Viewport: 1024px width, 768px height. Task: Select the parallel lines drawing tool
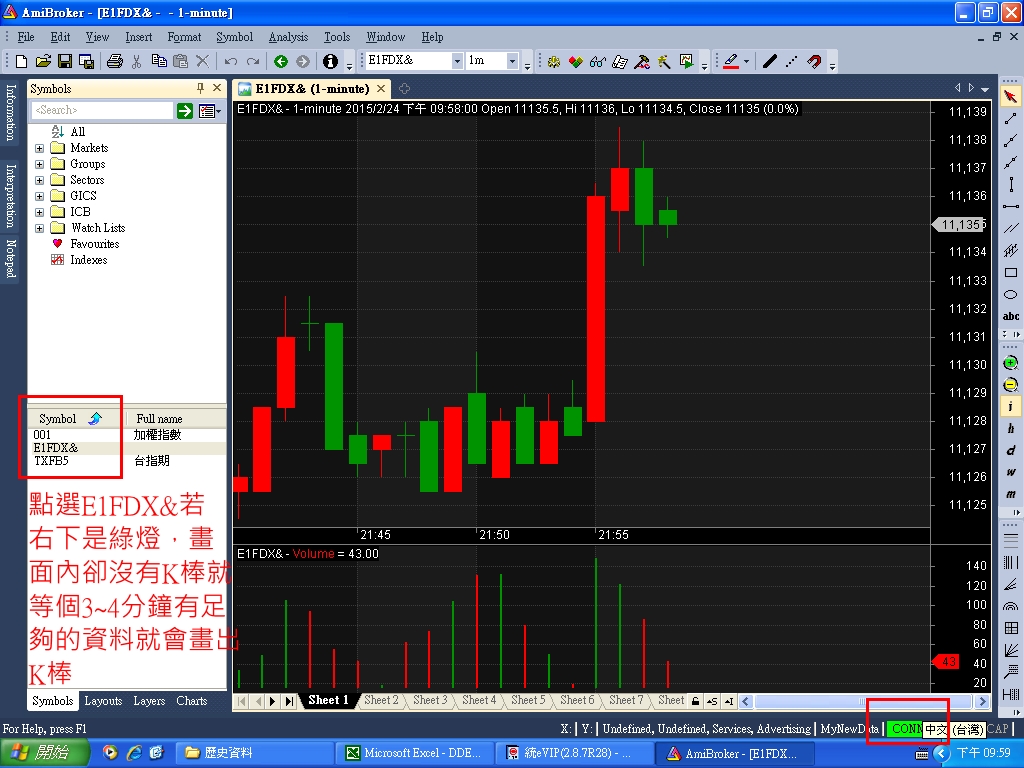click(x=1010, y=229)
